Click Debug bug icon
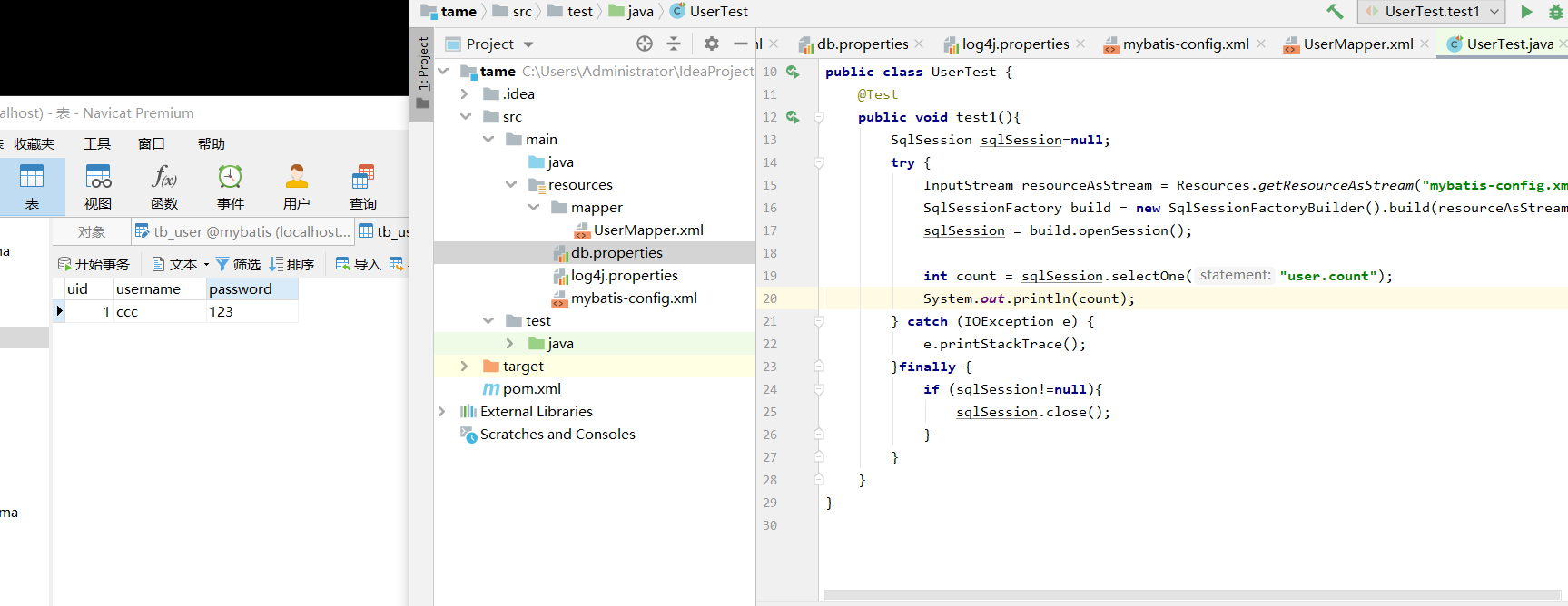 click(x=1556, y=12)
